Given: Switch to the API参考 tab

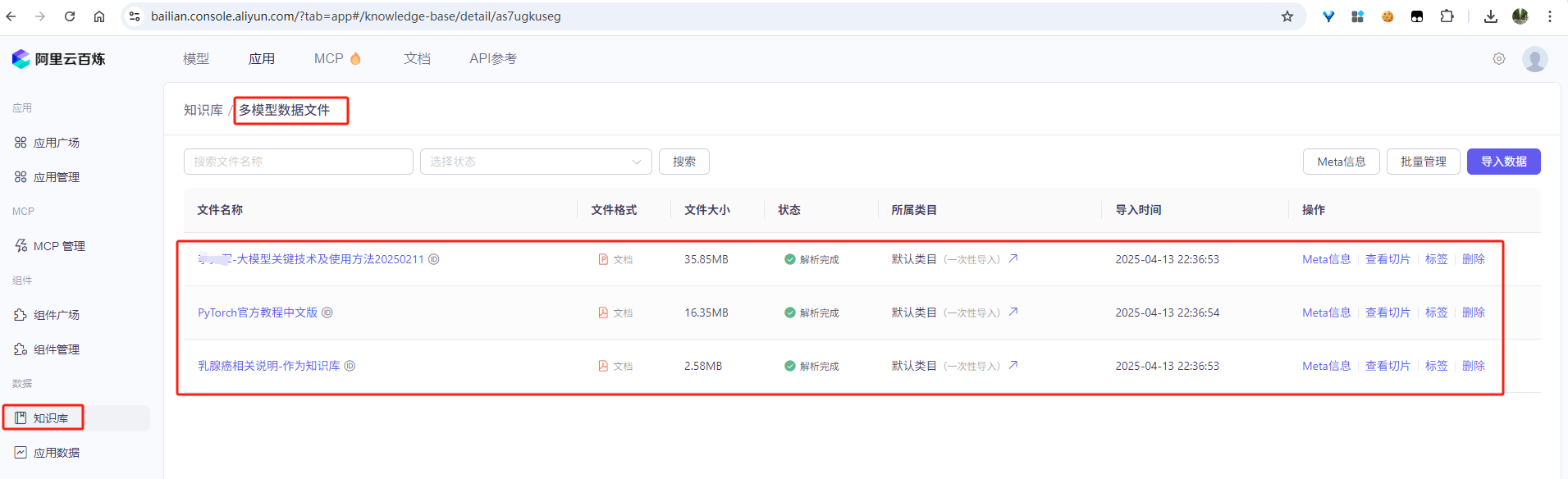Looking at the screenshot, I should (493, 59).
